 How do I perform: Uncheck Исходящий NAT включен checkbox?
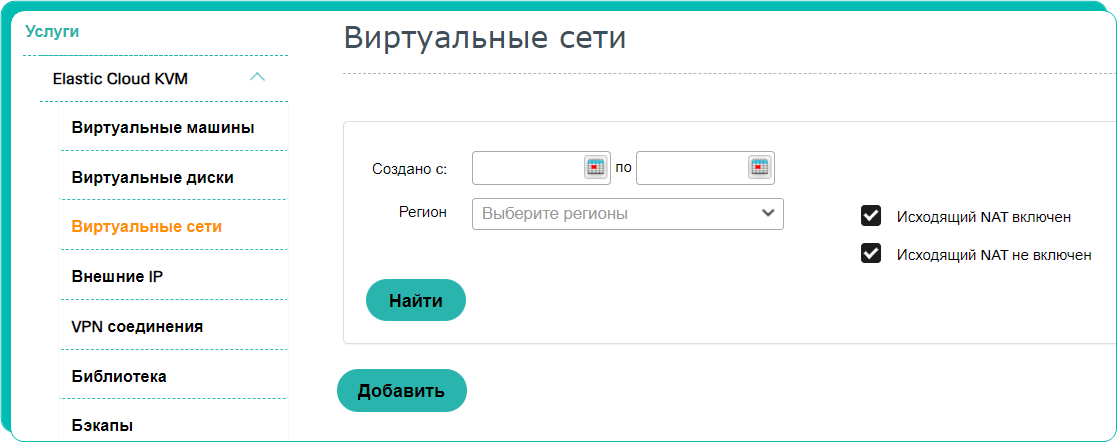[871, 216]
